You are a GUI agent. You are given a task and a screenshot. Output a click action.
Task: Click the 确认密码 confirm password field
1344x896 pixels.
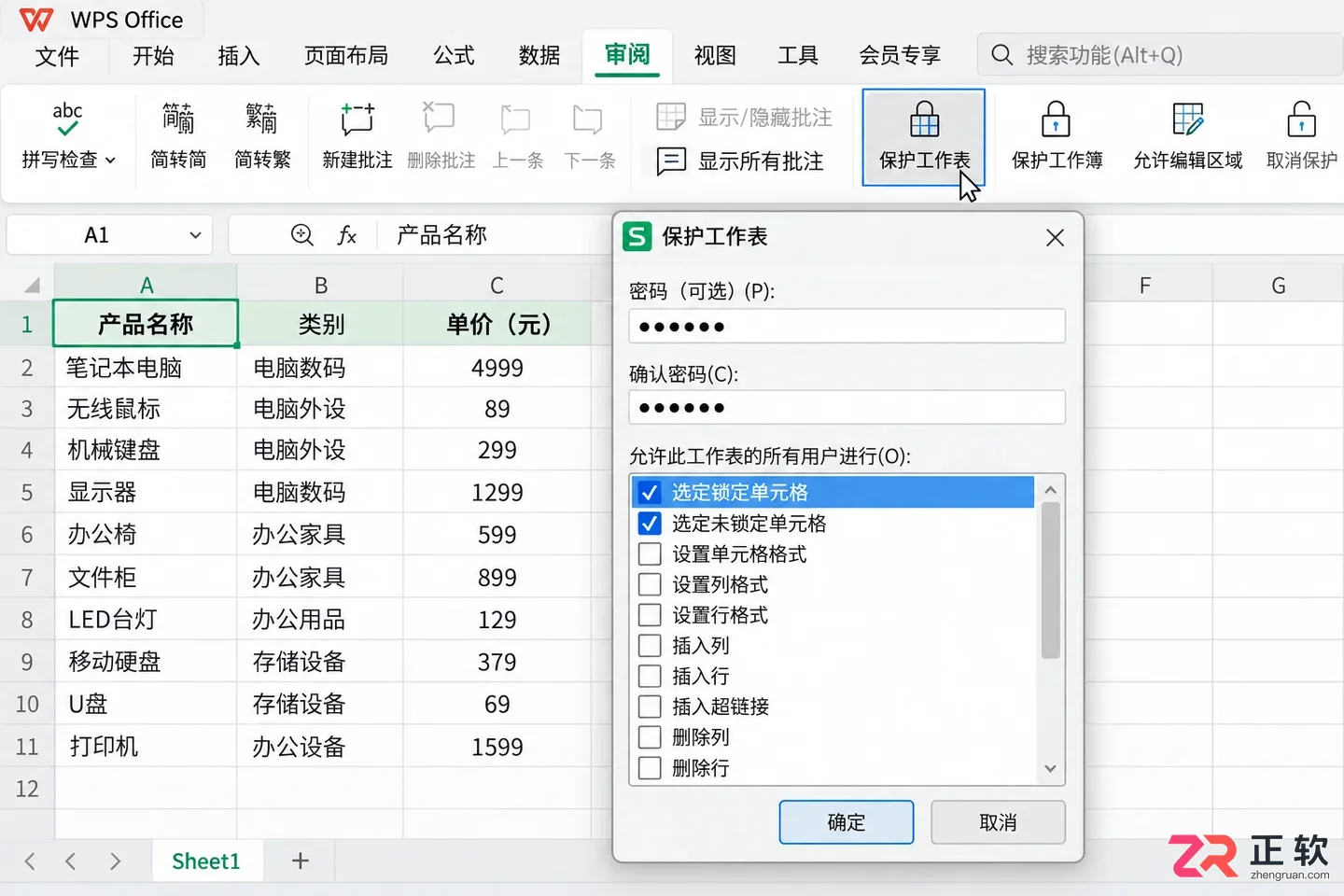click(847, 408)
